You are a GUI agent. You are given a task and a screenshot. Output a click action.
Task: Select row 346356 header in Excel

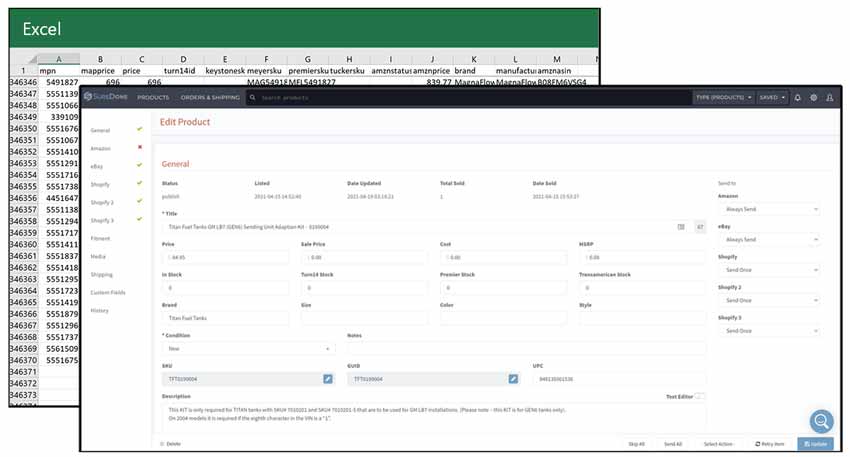click(23, 198)
